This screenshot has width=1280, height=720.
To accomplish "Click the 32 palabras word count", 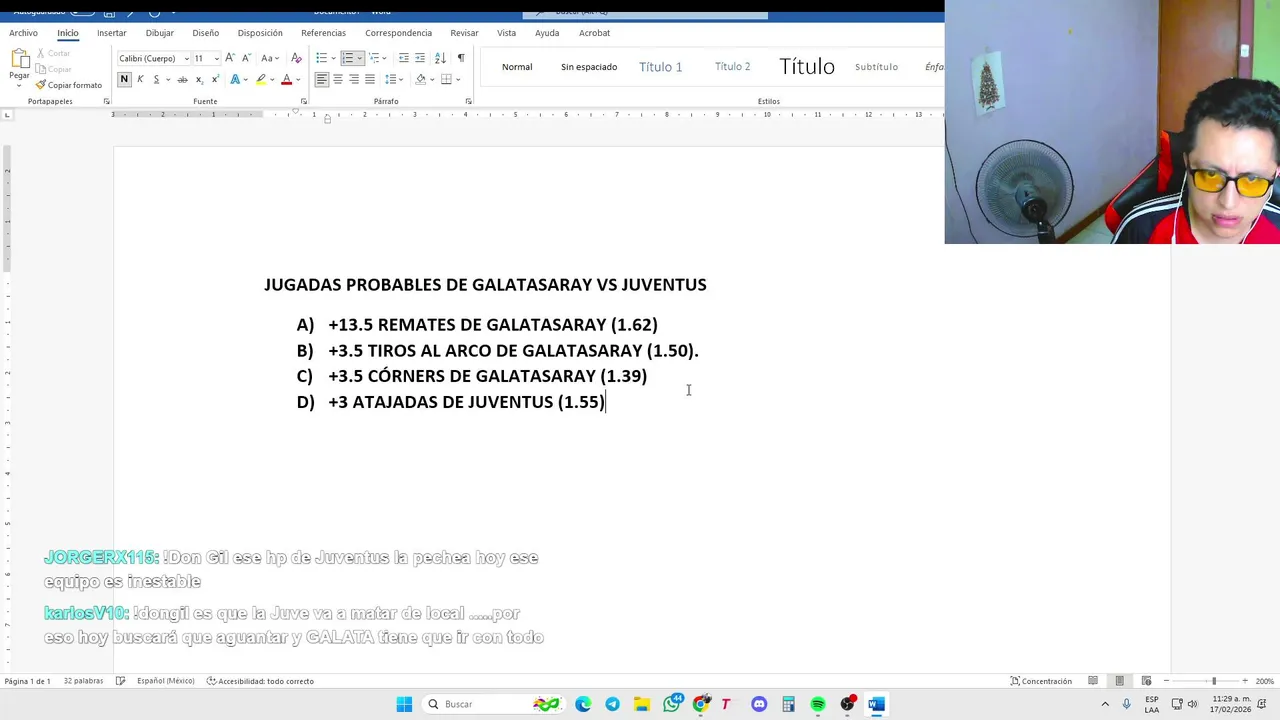I will (83, 681).
